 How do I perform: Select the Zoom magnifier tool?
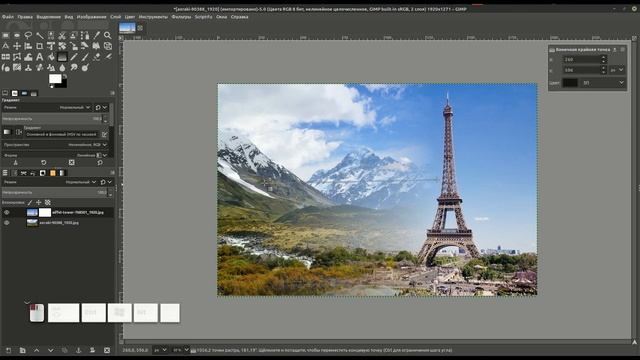[107, 36]
